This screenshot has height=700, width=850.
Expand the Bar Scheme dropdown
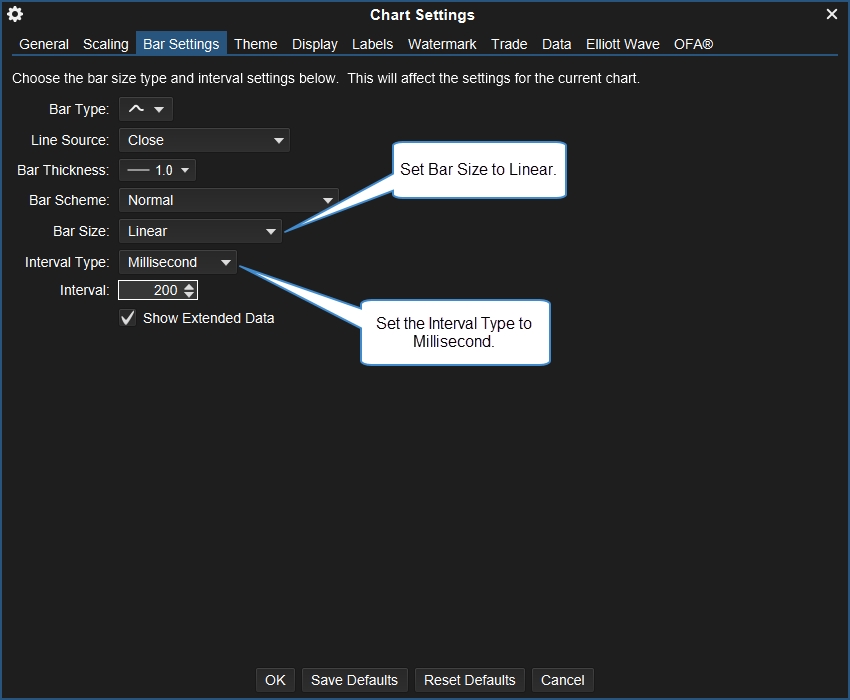(229, 200)
